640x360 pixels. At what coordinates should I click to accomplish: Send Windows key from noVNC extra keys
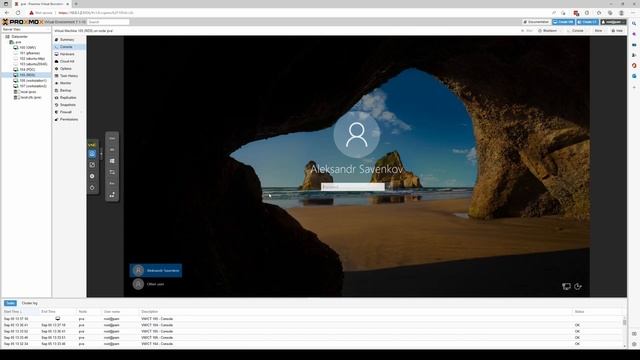(x=112, y=161)
